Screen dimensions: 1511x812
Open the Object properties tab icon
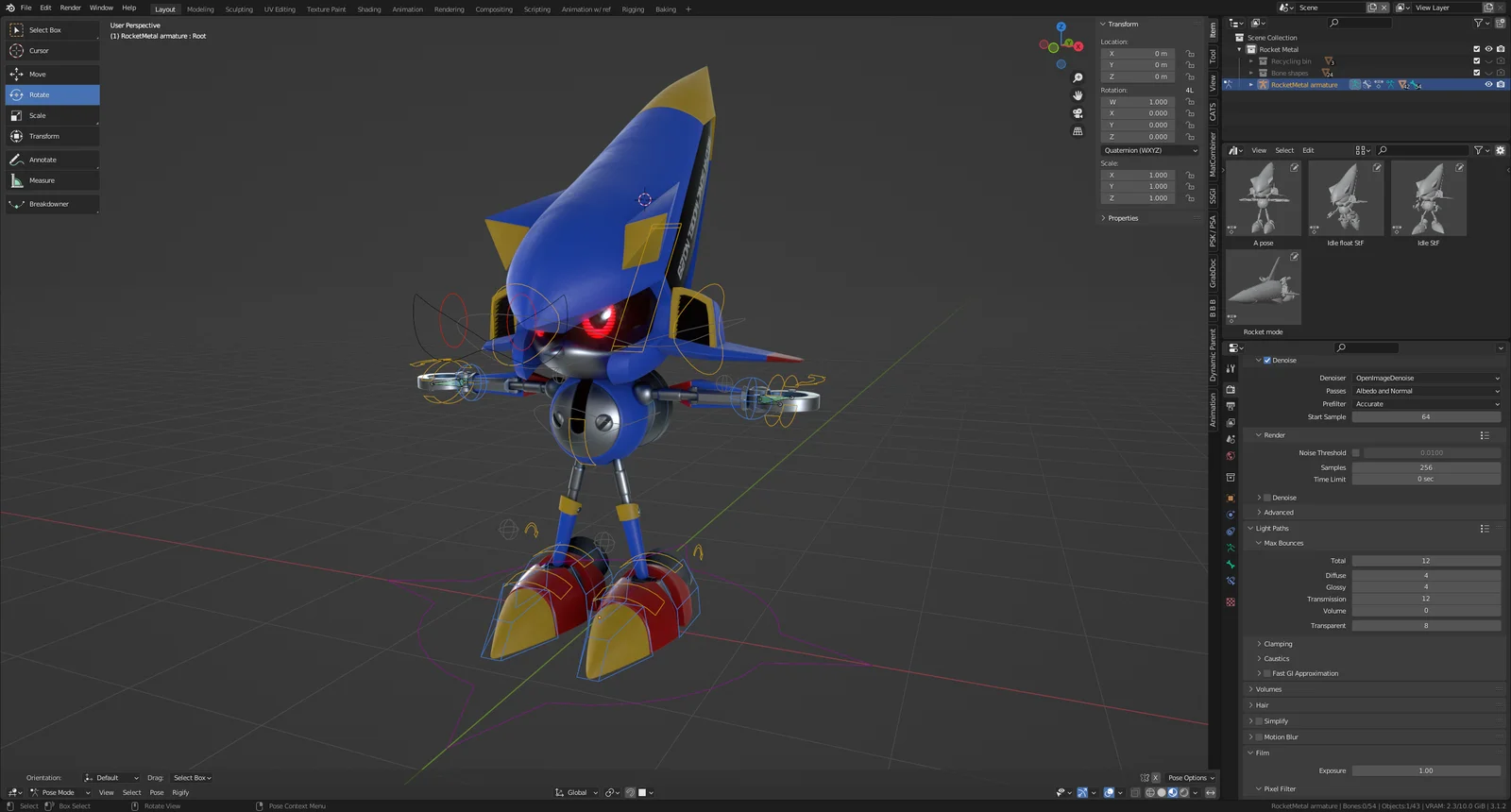point(1231,498)
